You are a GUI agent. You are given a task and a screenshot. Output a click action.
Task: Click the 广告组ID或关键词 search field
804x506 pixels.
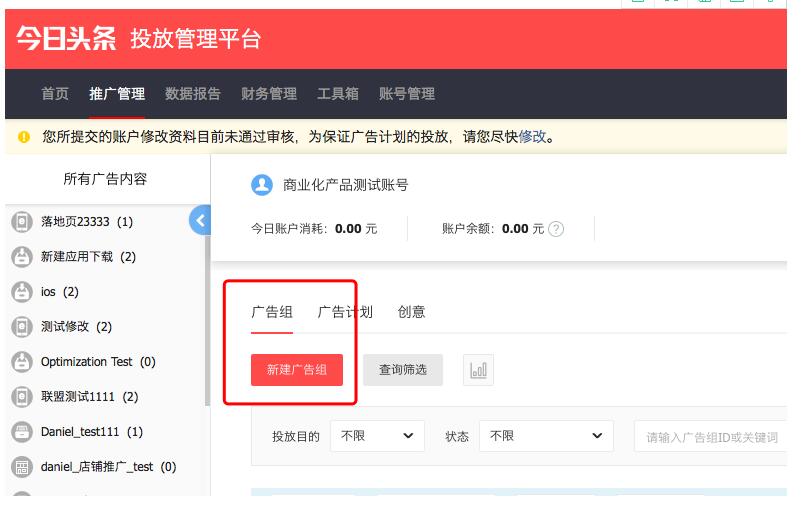[x=711, y=437]
